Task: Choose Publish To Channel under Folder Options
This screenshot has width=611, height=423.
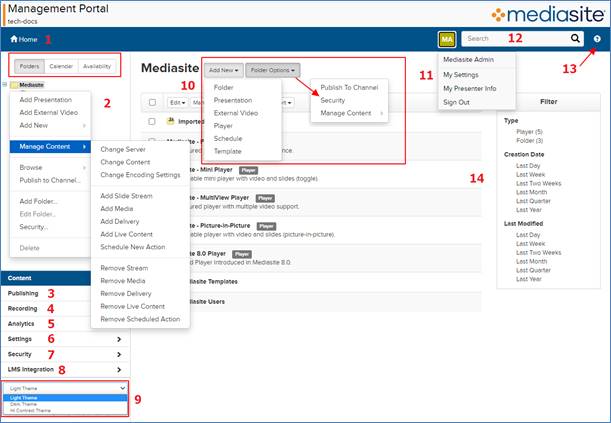Action: [349, 88]
